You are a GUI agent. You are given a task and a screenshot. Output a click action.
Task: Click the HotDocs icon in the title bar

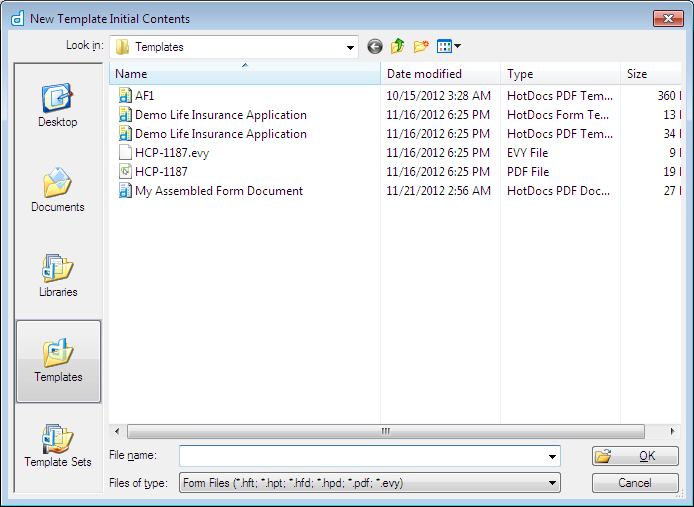(x=17, y=19)
